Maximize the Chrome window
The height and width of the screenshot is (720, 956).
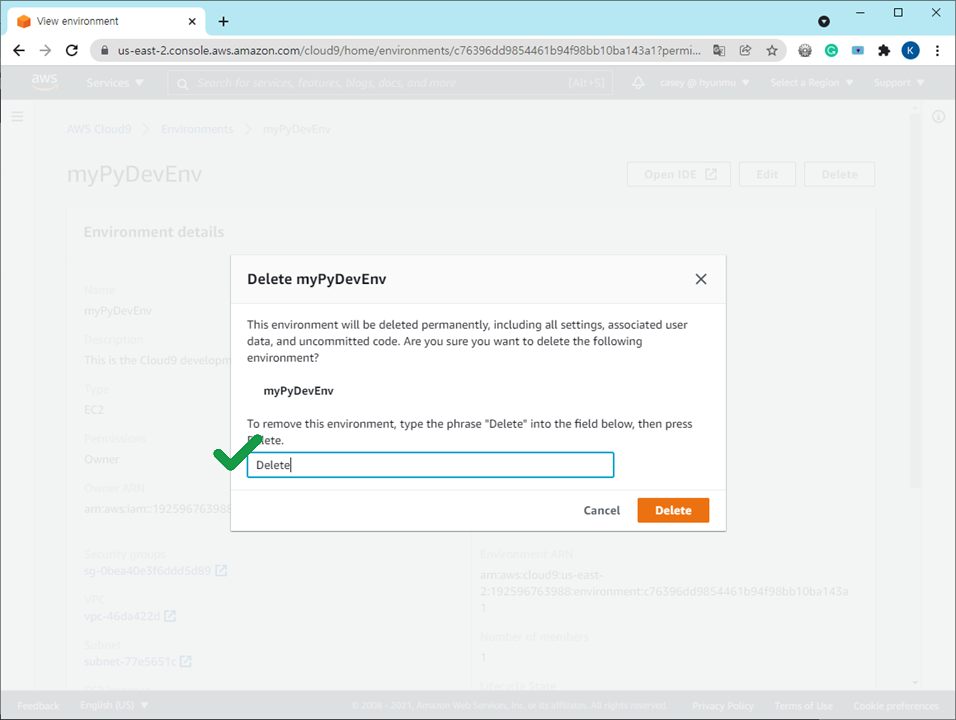coord(898,13)
